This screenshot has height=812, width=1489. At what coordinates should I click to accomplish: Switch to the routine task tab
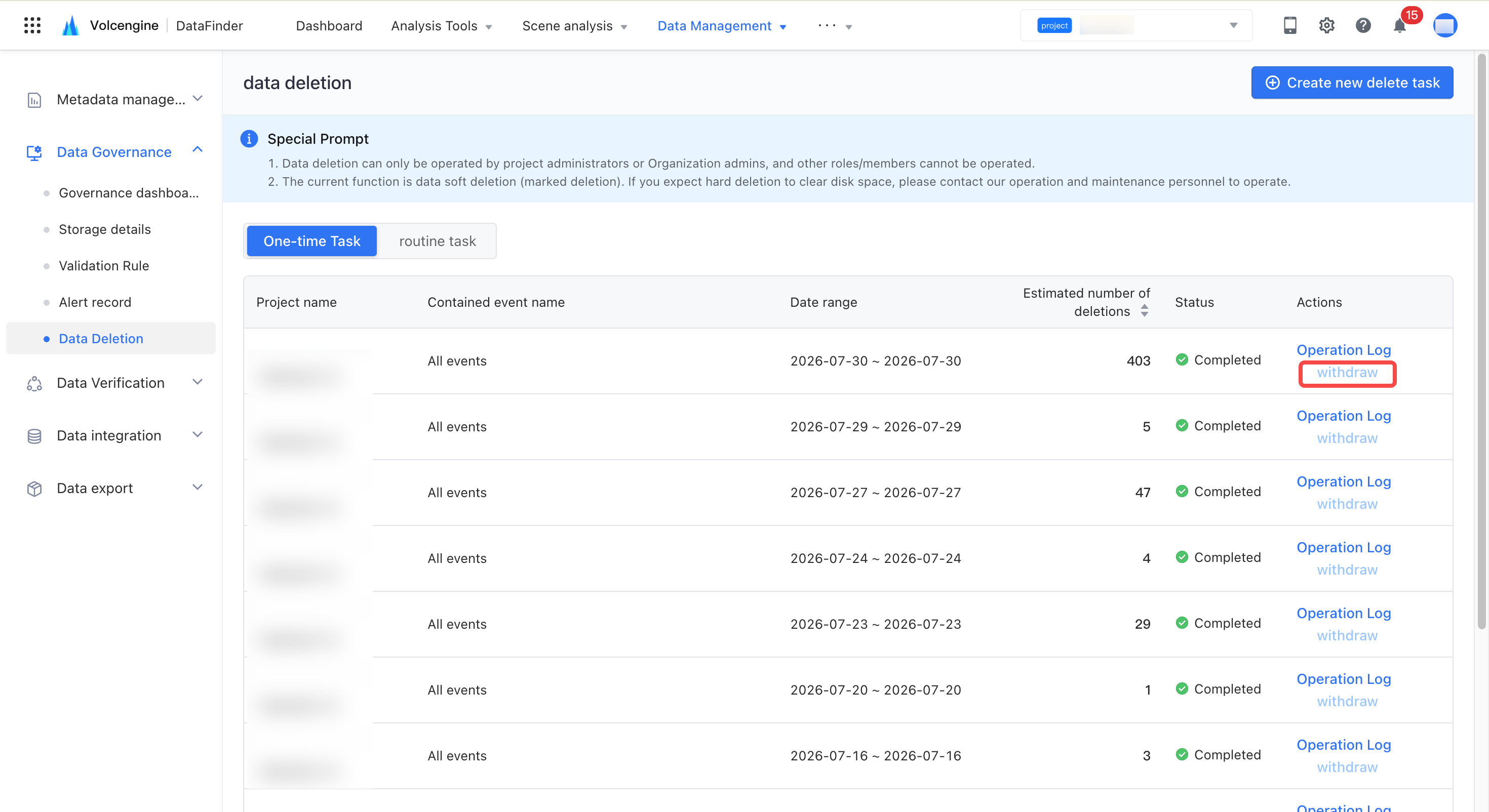[x=438, y=241]
